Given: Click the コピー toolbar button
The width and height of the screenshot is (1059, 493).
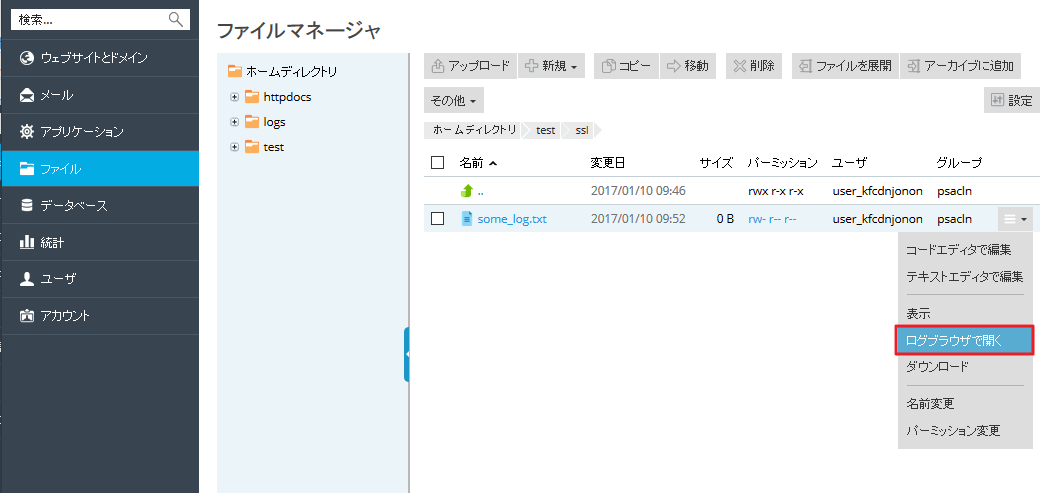Looking at the screenshot, I should (x=626, y=66).
